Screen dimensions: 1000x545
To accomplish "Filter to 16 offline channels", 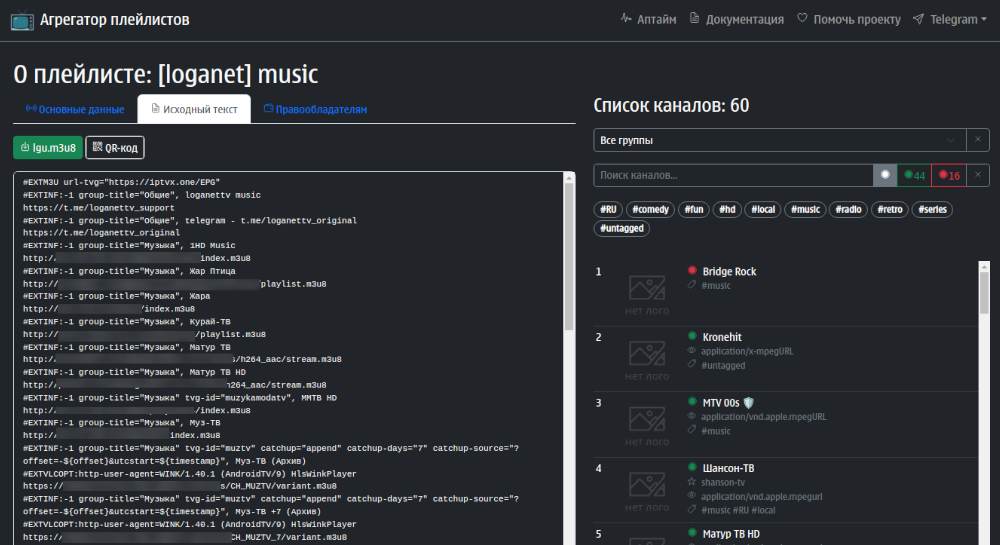I will [949, 175].
